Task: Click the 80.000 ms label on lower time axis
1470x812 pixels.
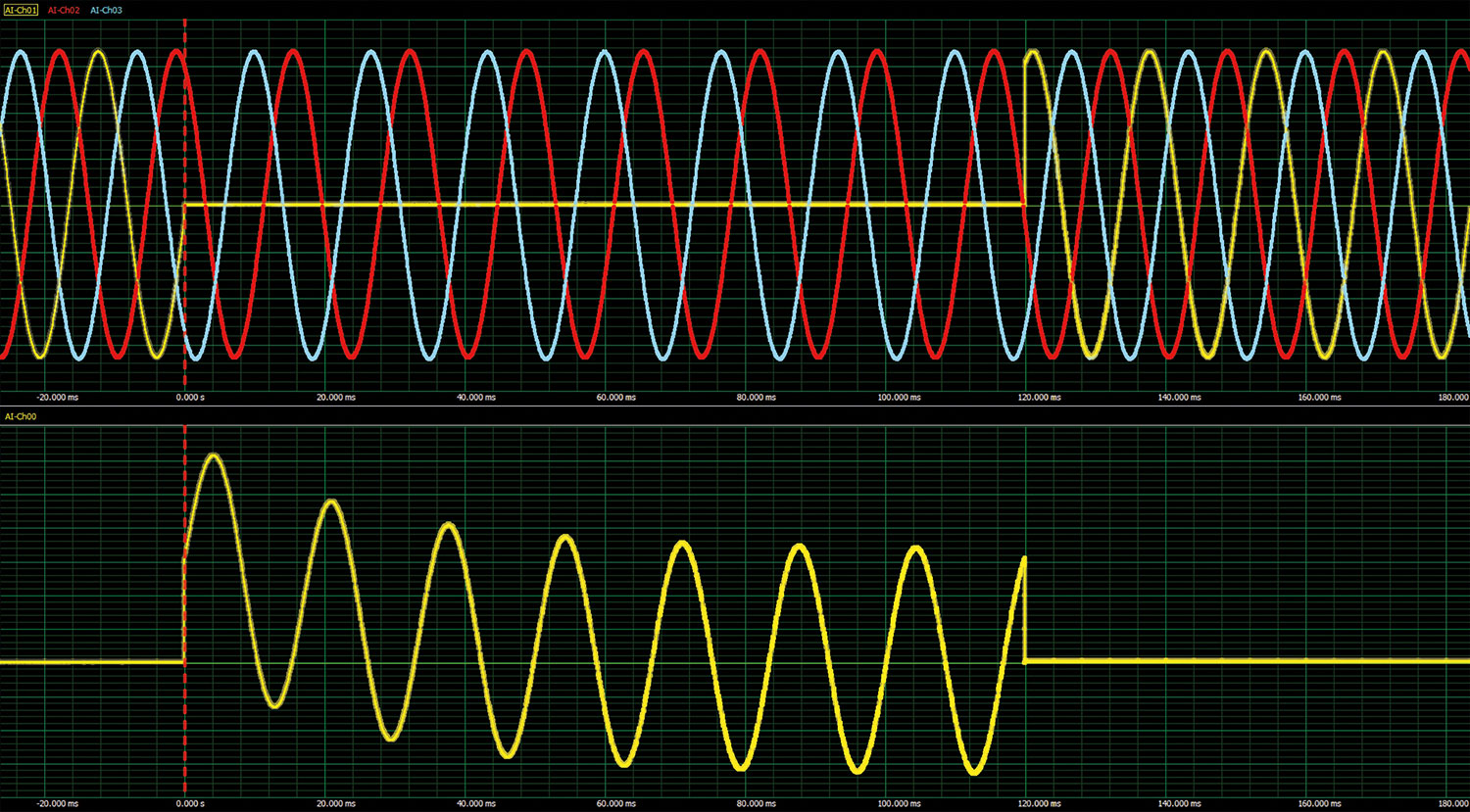Action: pyautogui.click(x=756, y=803)
